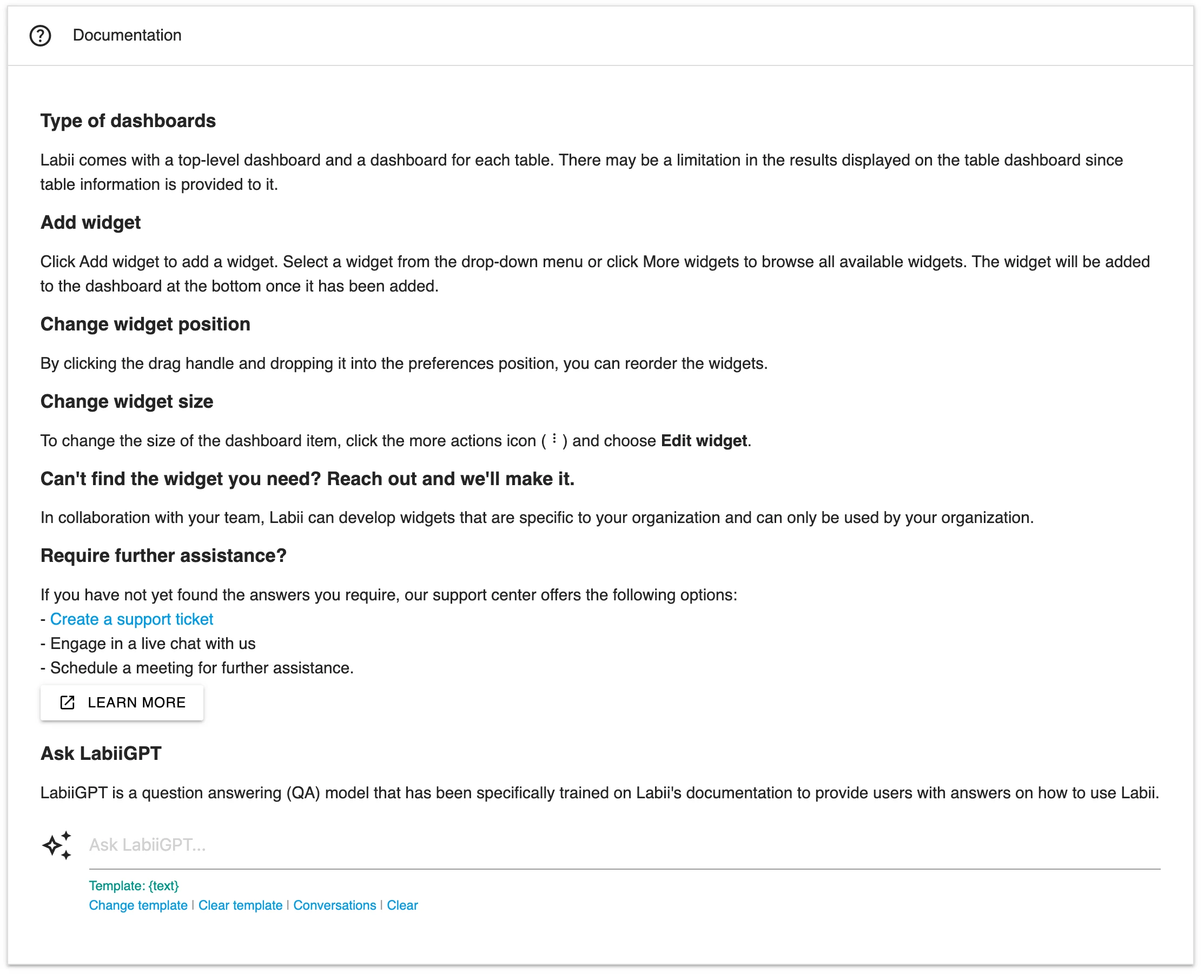The width and height of the screenshot is (1204, 980).
Task: Click the Add widget section heading
Action: tap(90, 222)
